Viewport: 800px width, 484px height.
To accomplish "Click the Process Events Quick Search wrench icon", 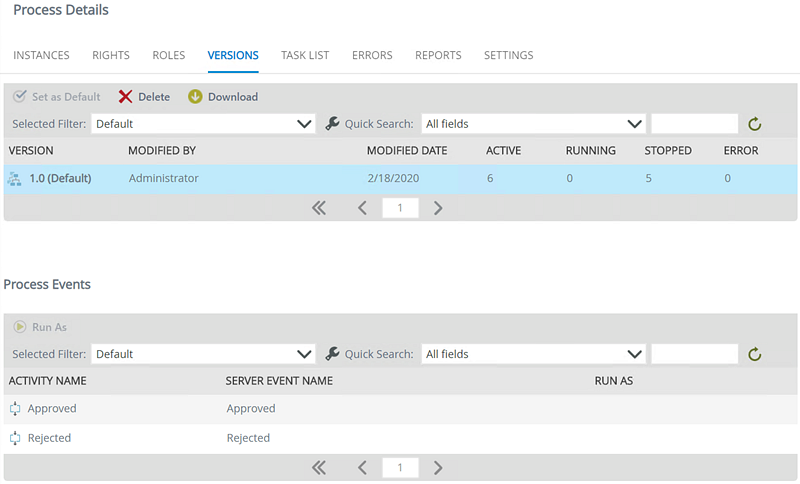I will (333, 354).
